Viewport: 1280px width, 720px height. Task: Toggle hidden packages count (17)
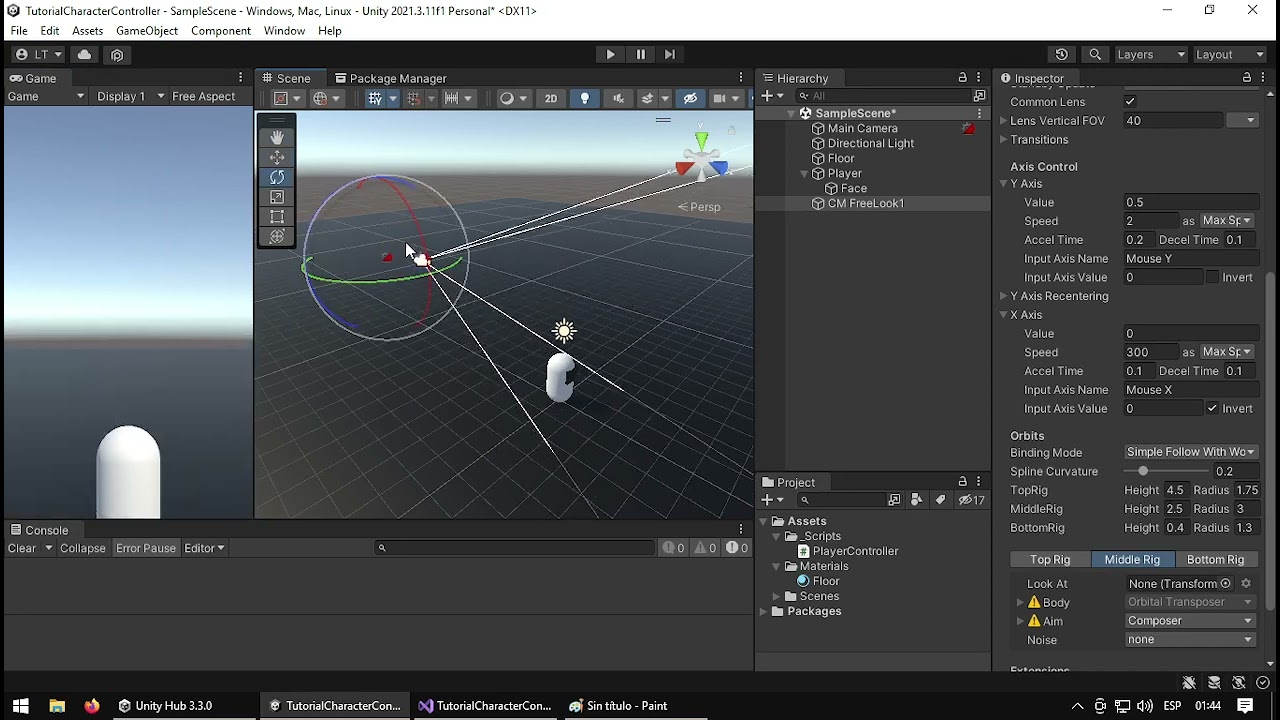(x=972, y=500)
